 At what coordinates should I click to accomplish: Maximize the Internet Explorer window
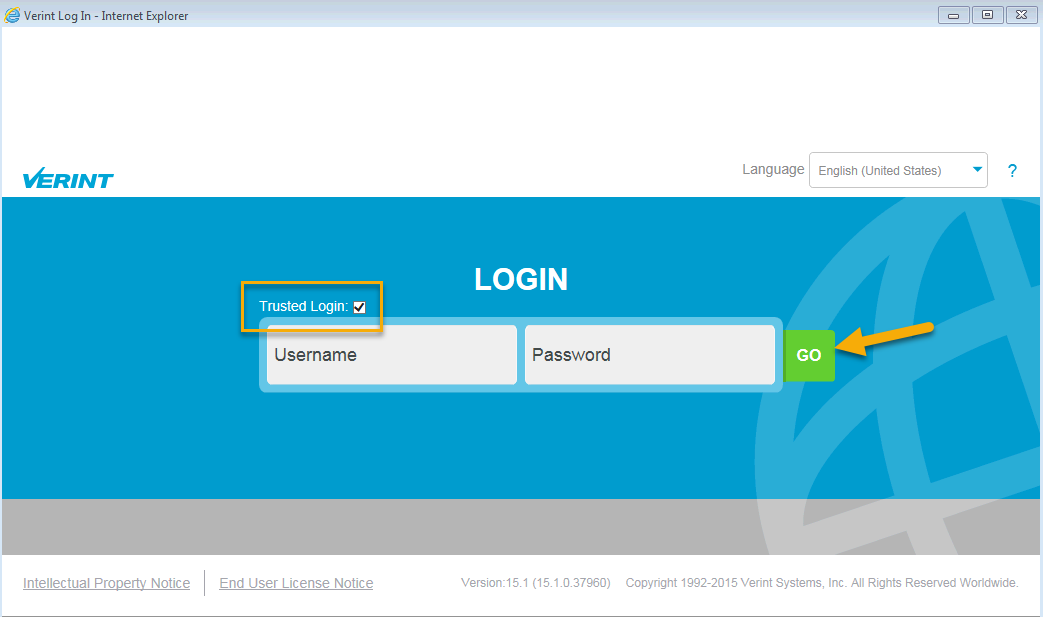(x=987, y=15)
